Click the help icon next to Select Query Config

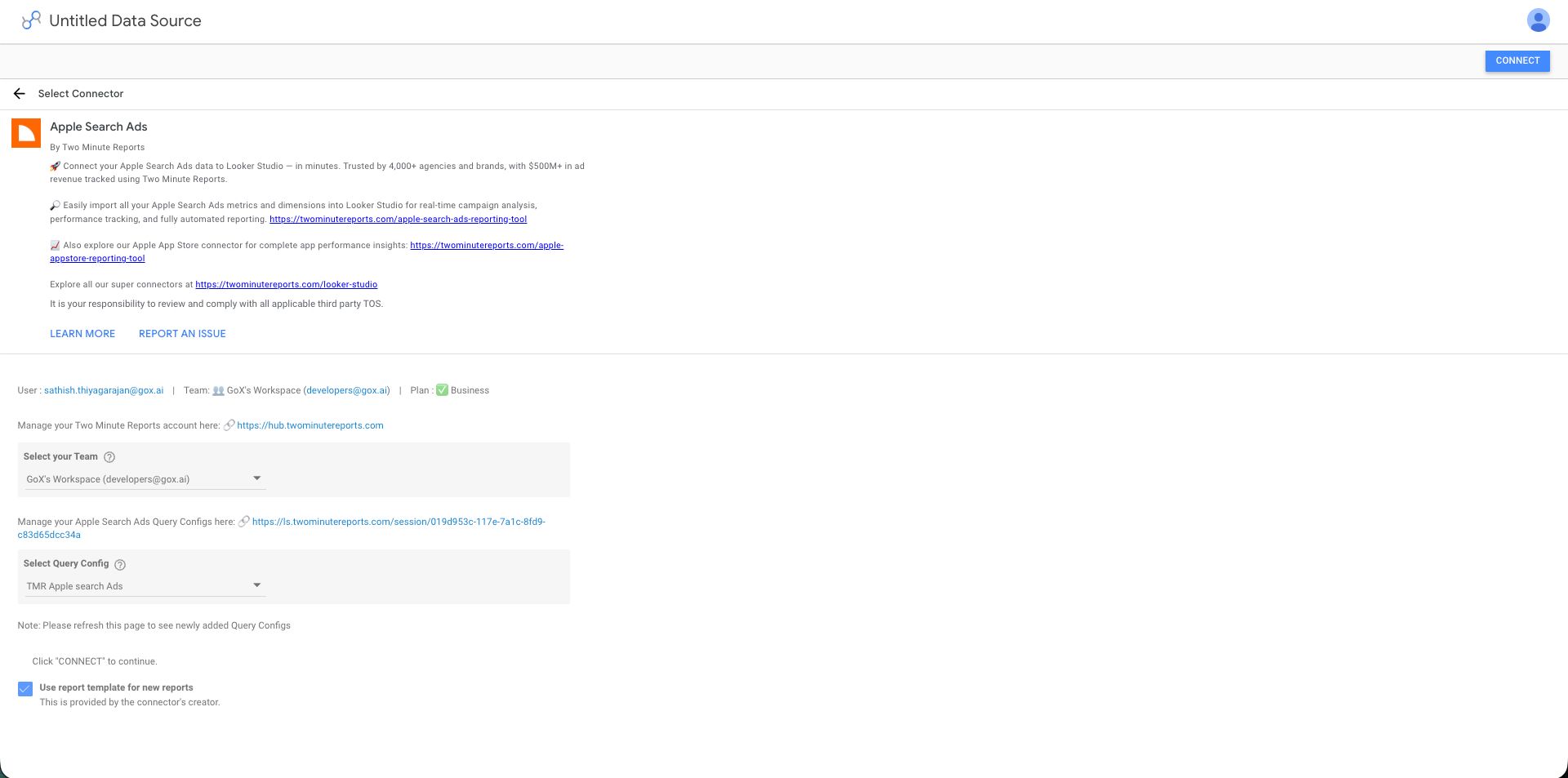click(119, 564)
